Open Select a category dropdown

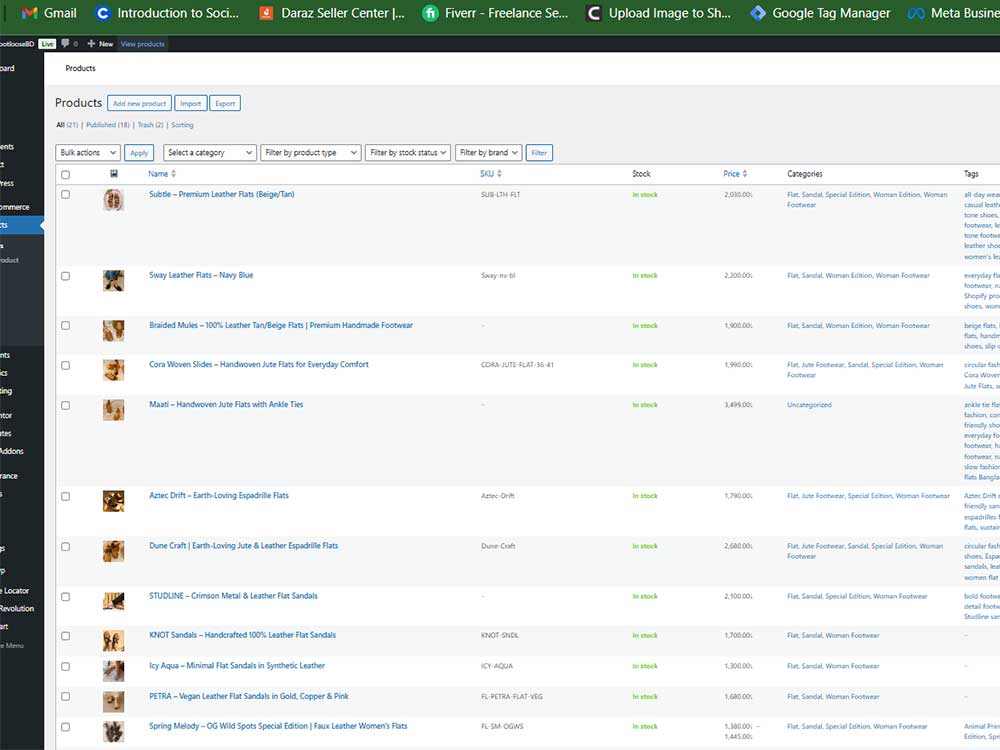tap(210, 152)
